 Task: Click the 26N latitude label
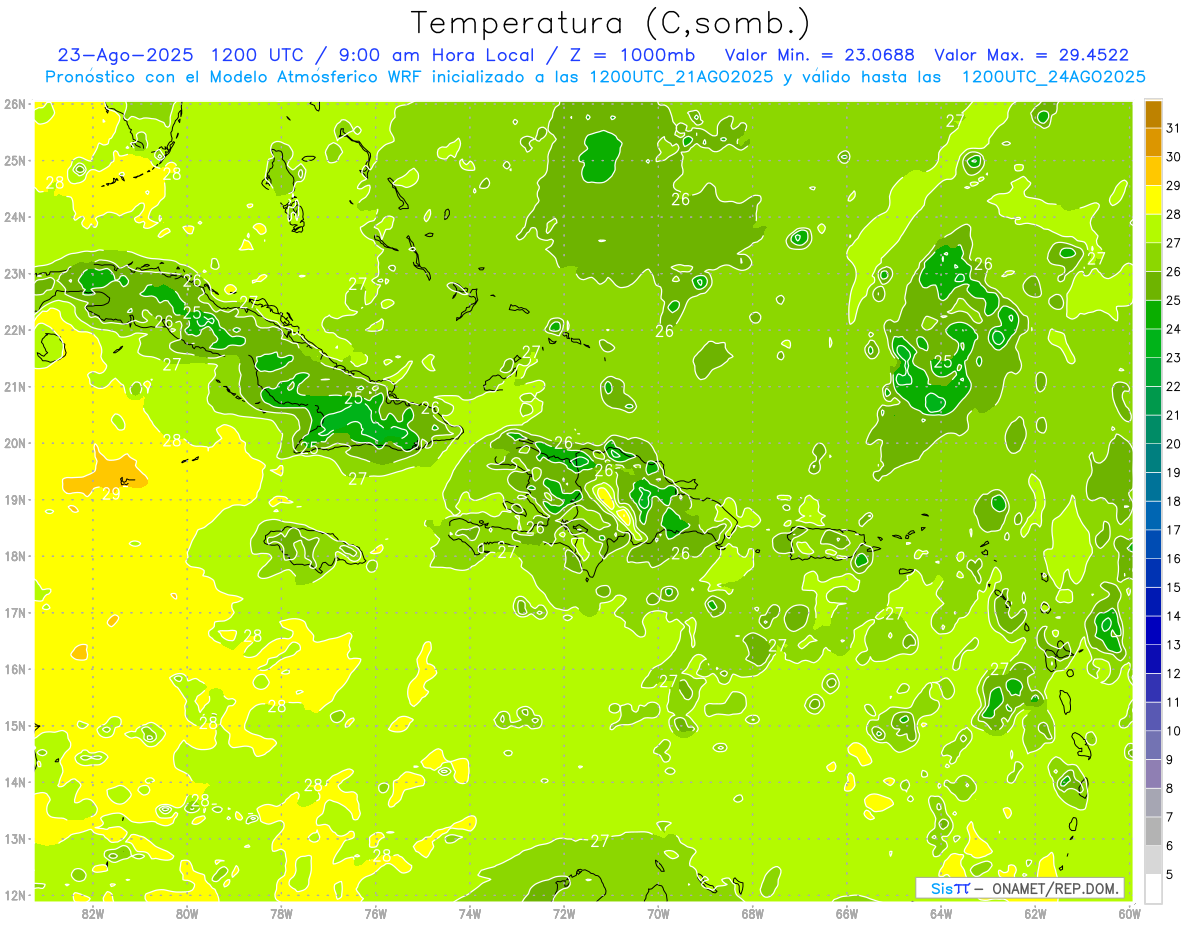click(x=14, y=104)
